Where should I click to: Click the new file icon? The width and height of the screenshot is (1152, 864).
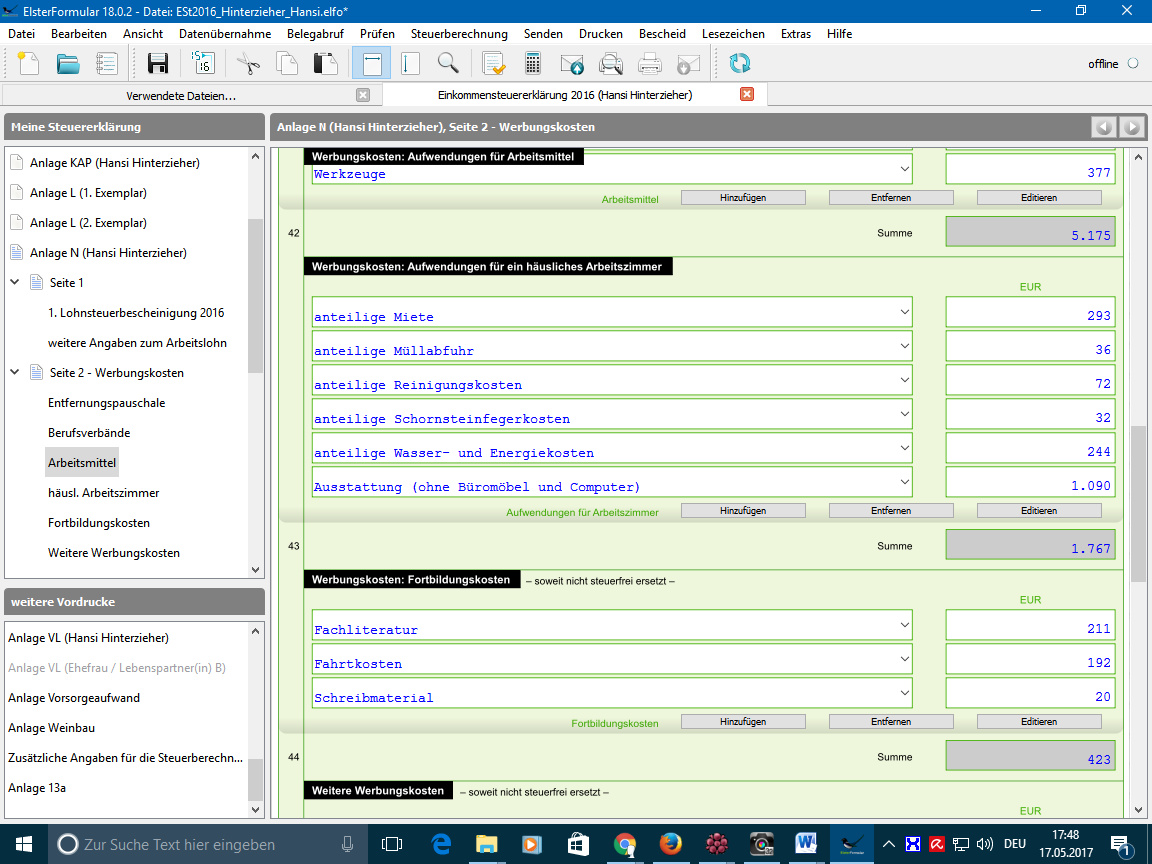point(29,64)
